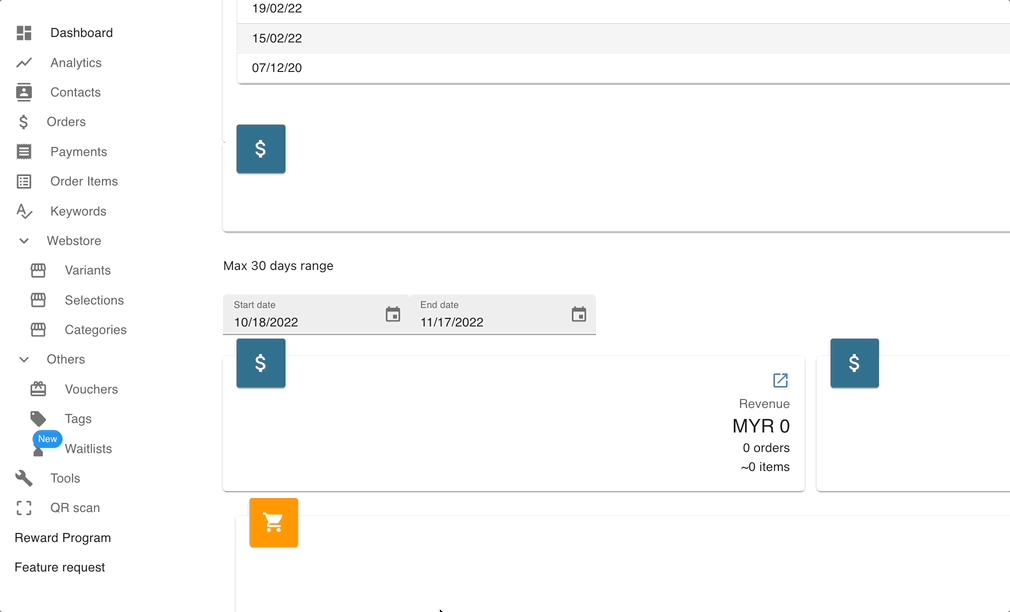Open Order Items from sidebar
This screenshot has height=612, width=1010.
tap(84, 181)
